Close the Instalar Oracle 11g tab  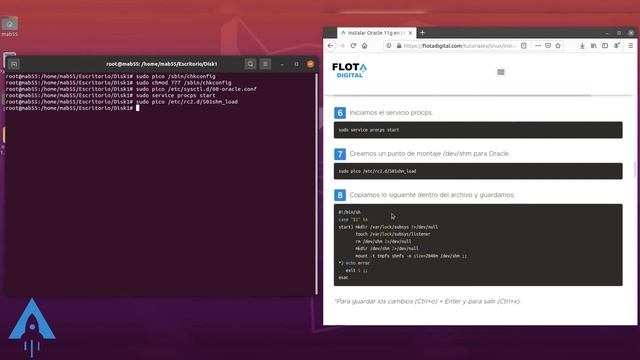pyautogui.click(x=410, y=33)
